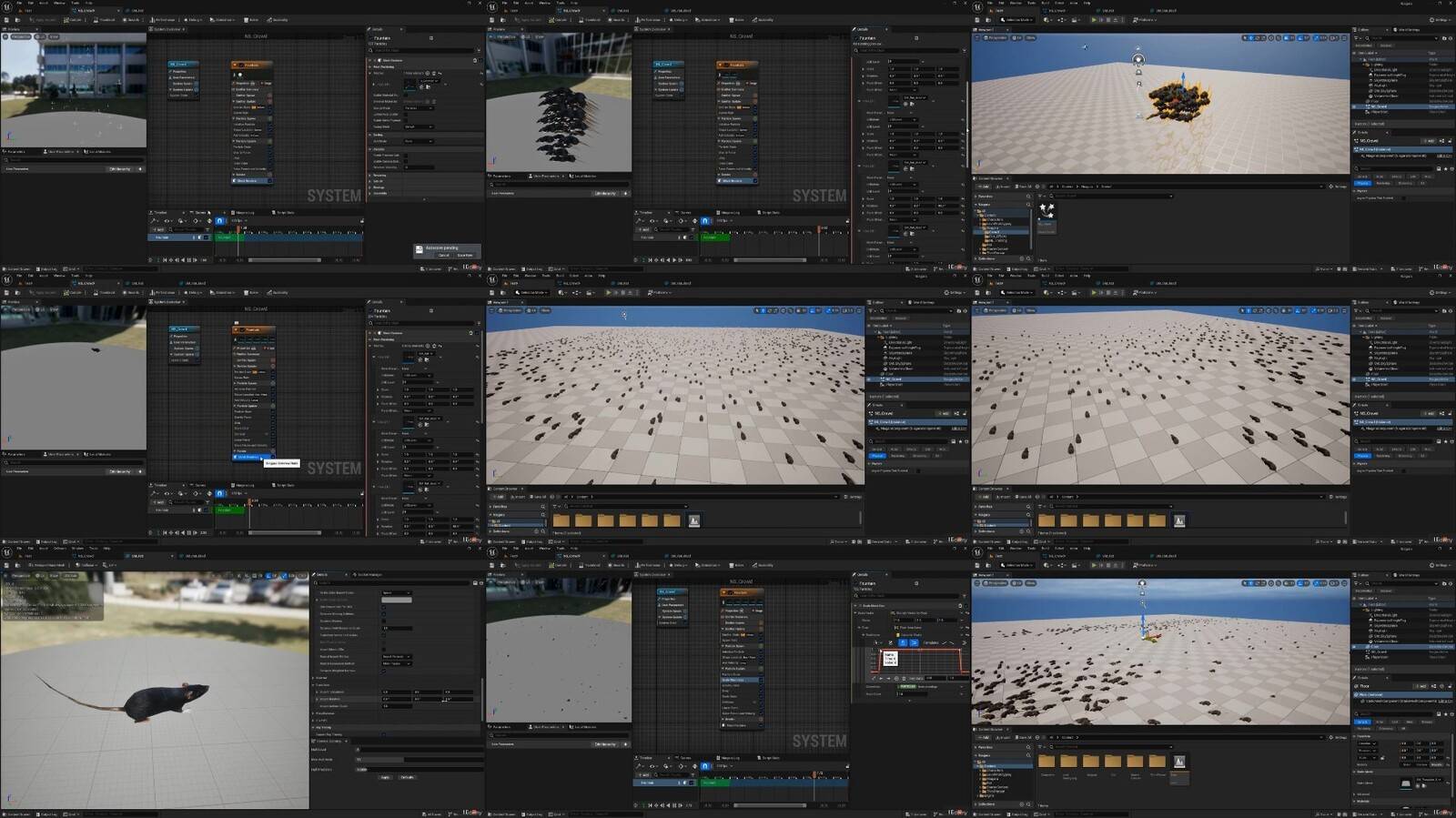Open User Parameters tab in top-left frame
1456x818 pixels.
tap(60, 151)
